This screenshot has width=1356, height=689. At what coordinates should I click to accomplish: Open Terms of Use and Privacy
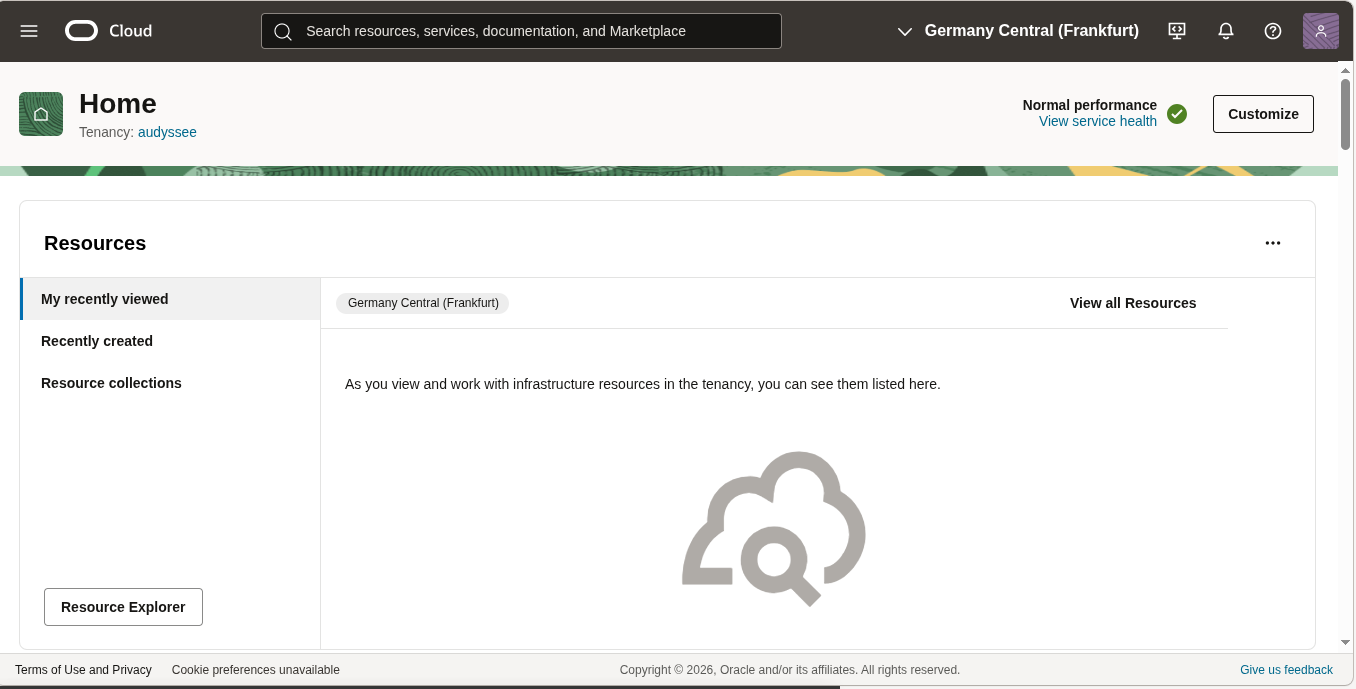pos(83,670)
